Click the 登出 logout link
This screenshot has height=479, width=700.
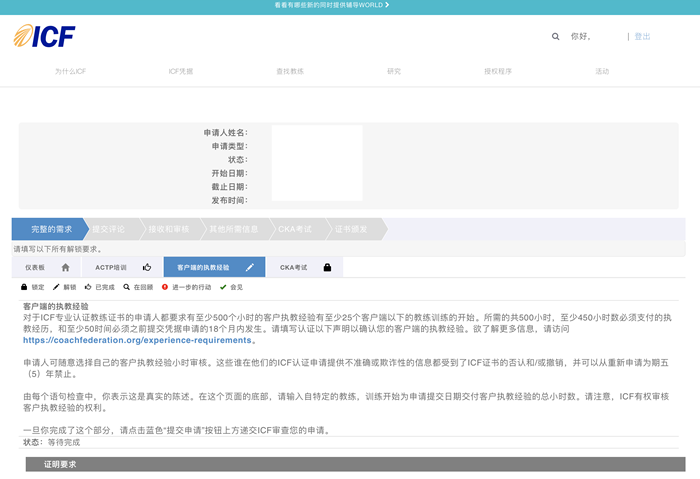click(642, 36)
